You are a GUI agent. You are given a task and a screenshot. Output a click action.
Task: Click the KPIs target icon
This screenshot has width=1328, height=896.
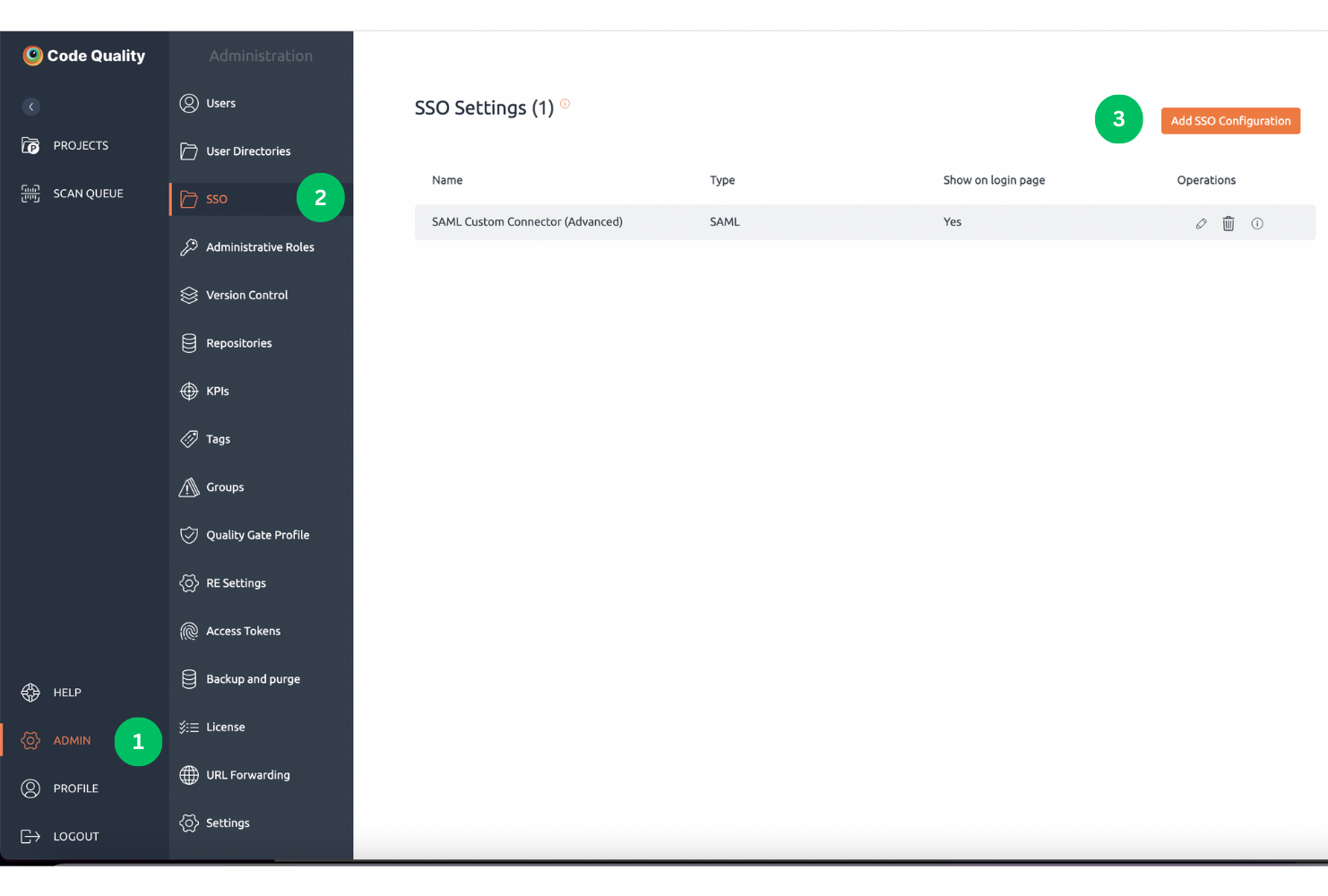[x=189, y=391]
